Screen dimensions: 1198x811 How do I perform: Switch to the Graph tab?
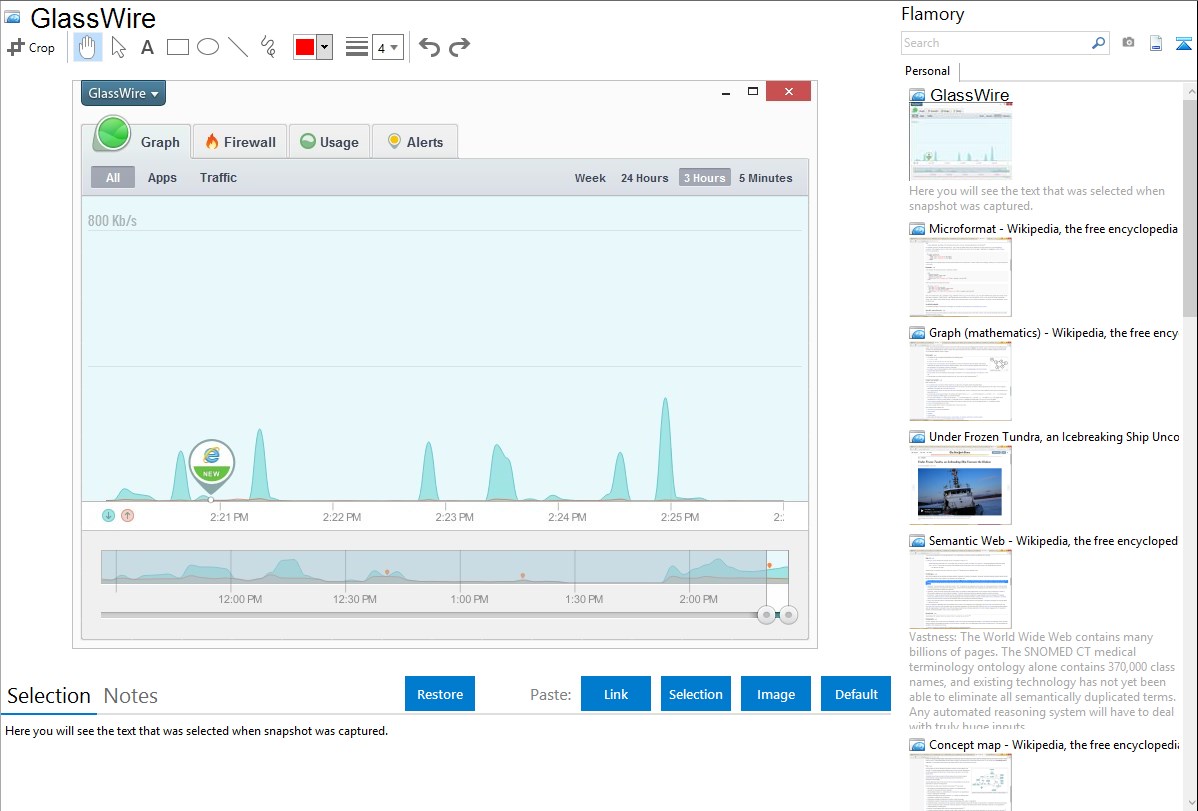tap(139, 138)
